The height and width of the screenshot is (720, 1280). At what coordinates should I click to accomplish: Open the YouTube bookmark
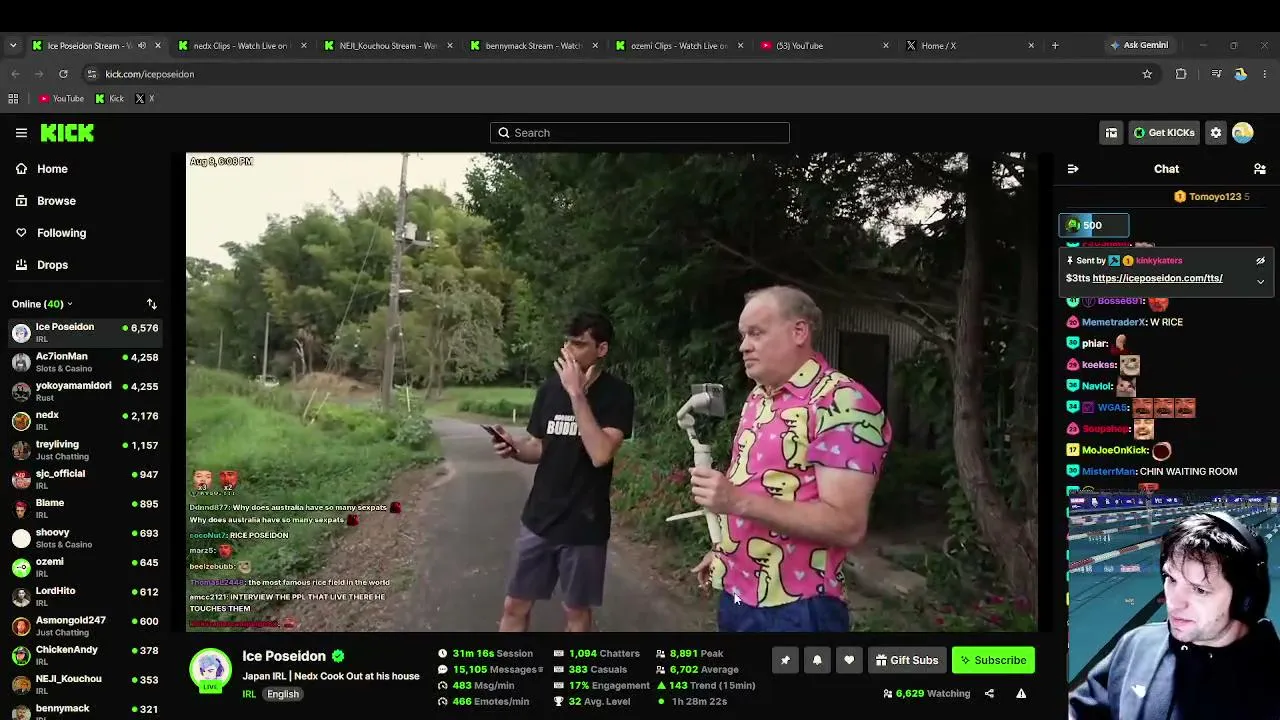pyautogui.click(x=61, y=99)
